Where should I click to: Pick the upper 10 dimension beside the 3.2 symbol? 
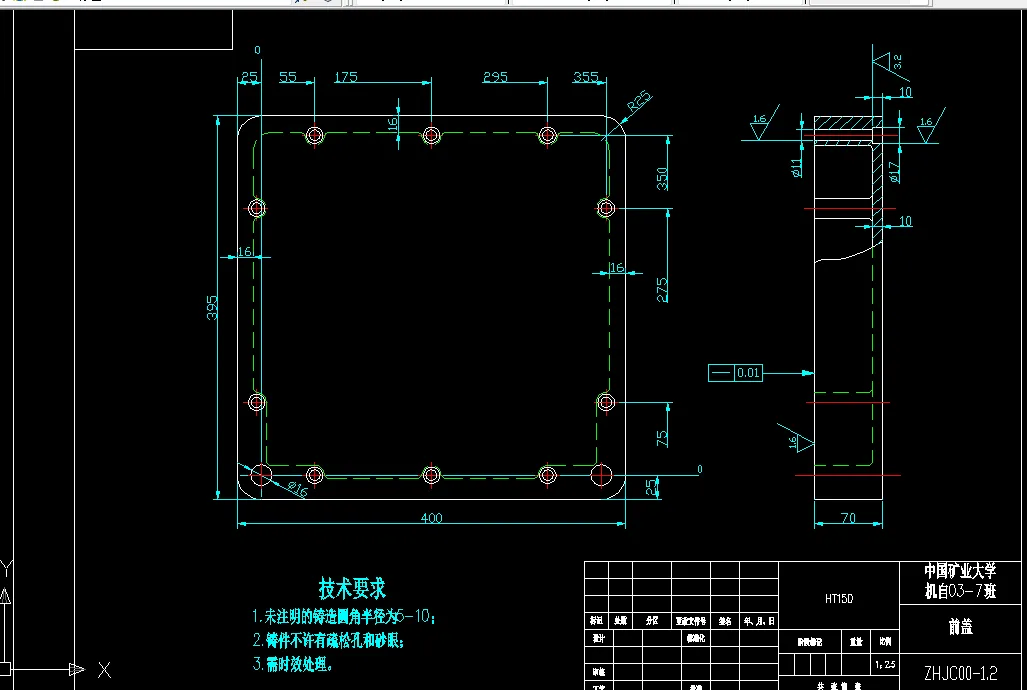(905, 92)
